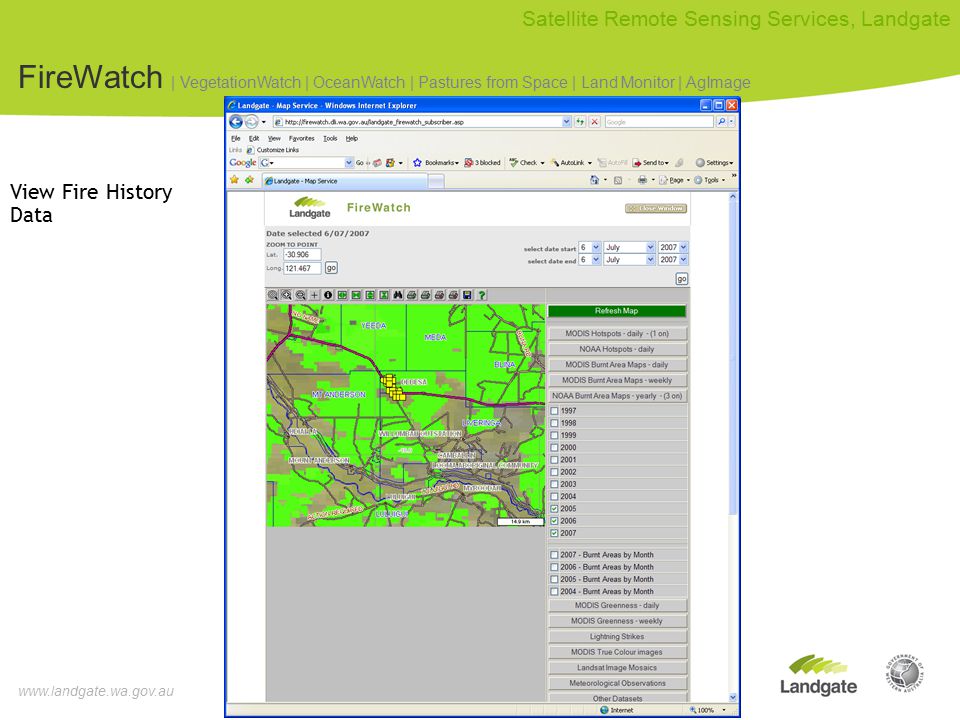Viewport: 960px width, 720px height.
Task: Open the Favorites menu
Action: [x=301, y=138]
